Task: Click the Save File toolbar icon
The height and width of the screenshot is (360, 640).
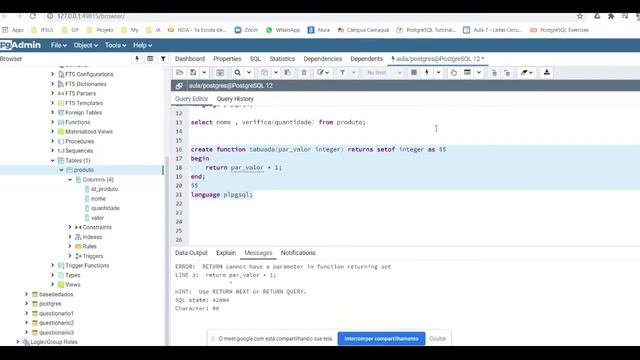Action: coord(193,73)
